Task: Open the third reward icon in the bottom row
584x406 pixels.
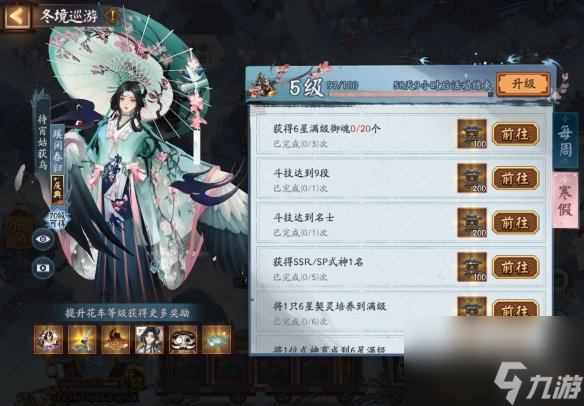Action: (x=115, y=339)
